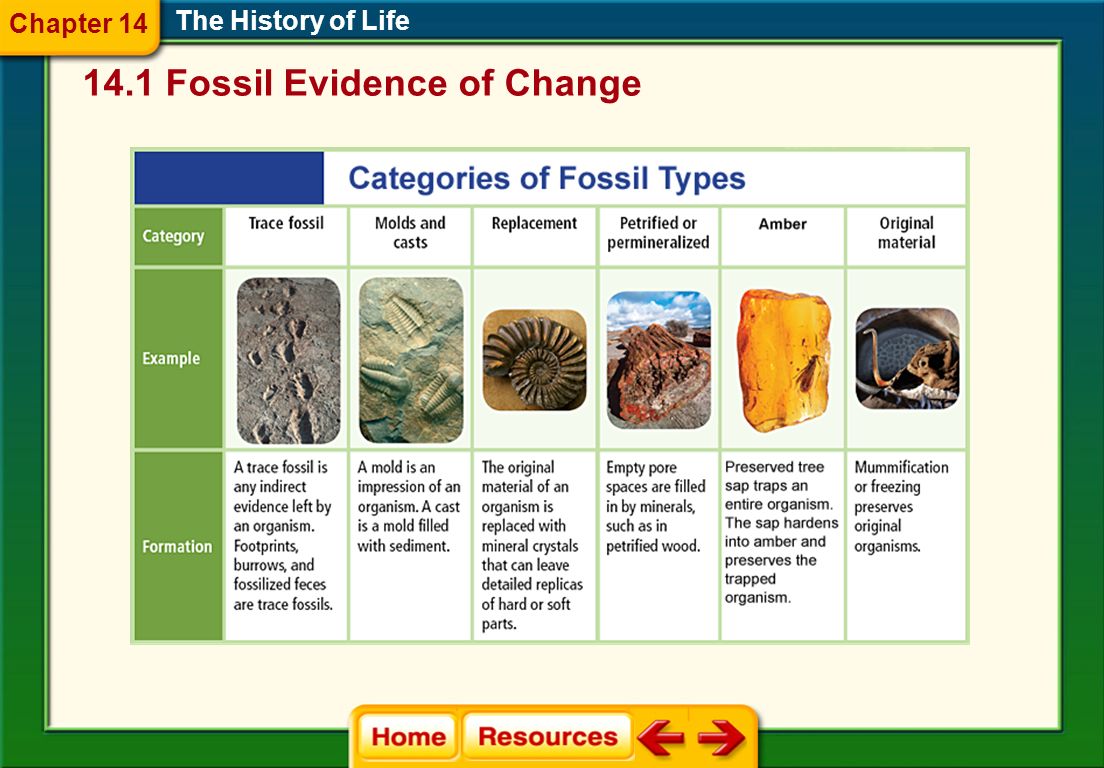Advance to next slide with right arrow
The image size is (1104, 768).
(x=721, y=737)
